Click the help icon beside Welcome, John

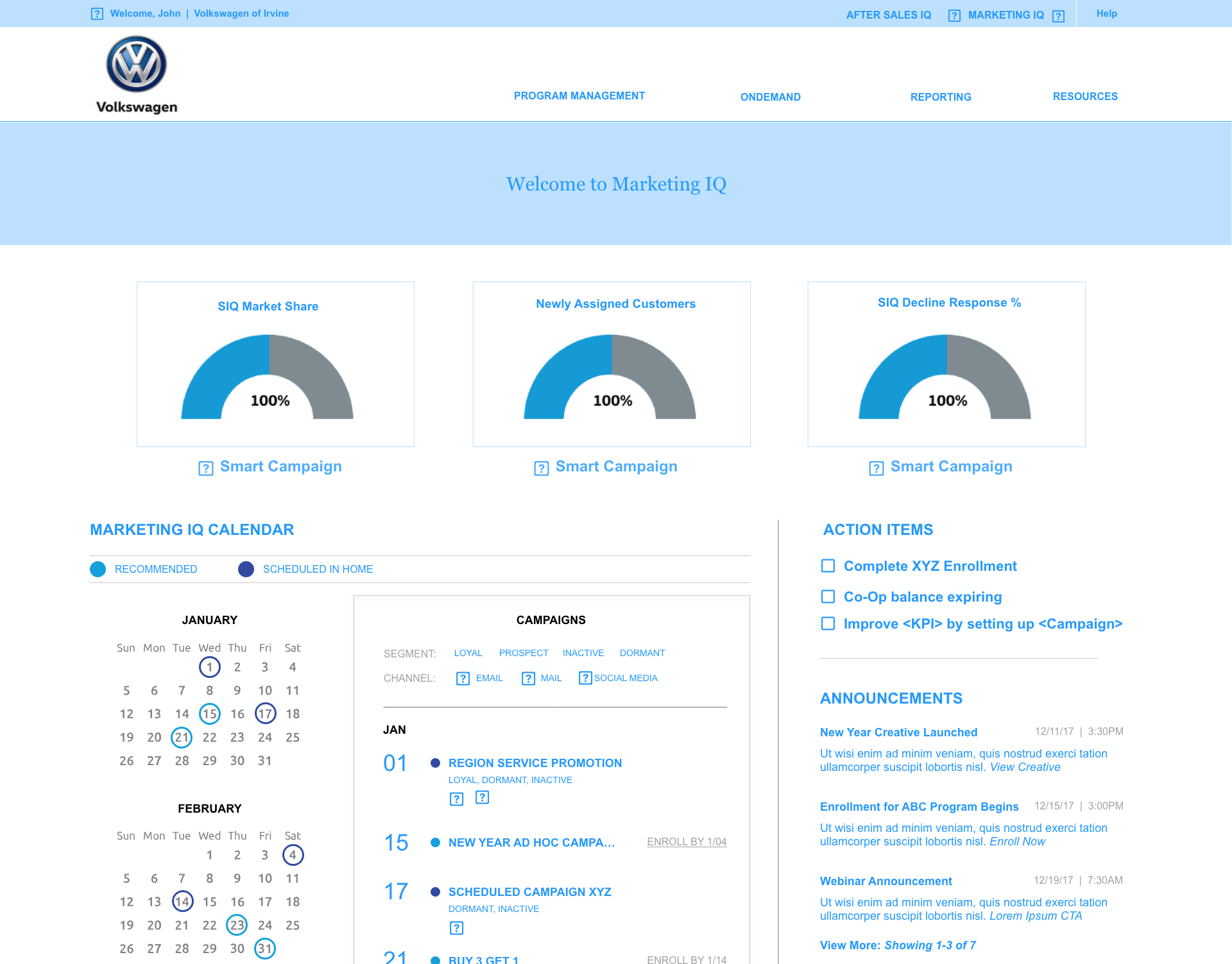(x=97, y=13)
